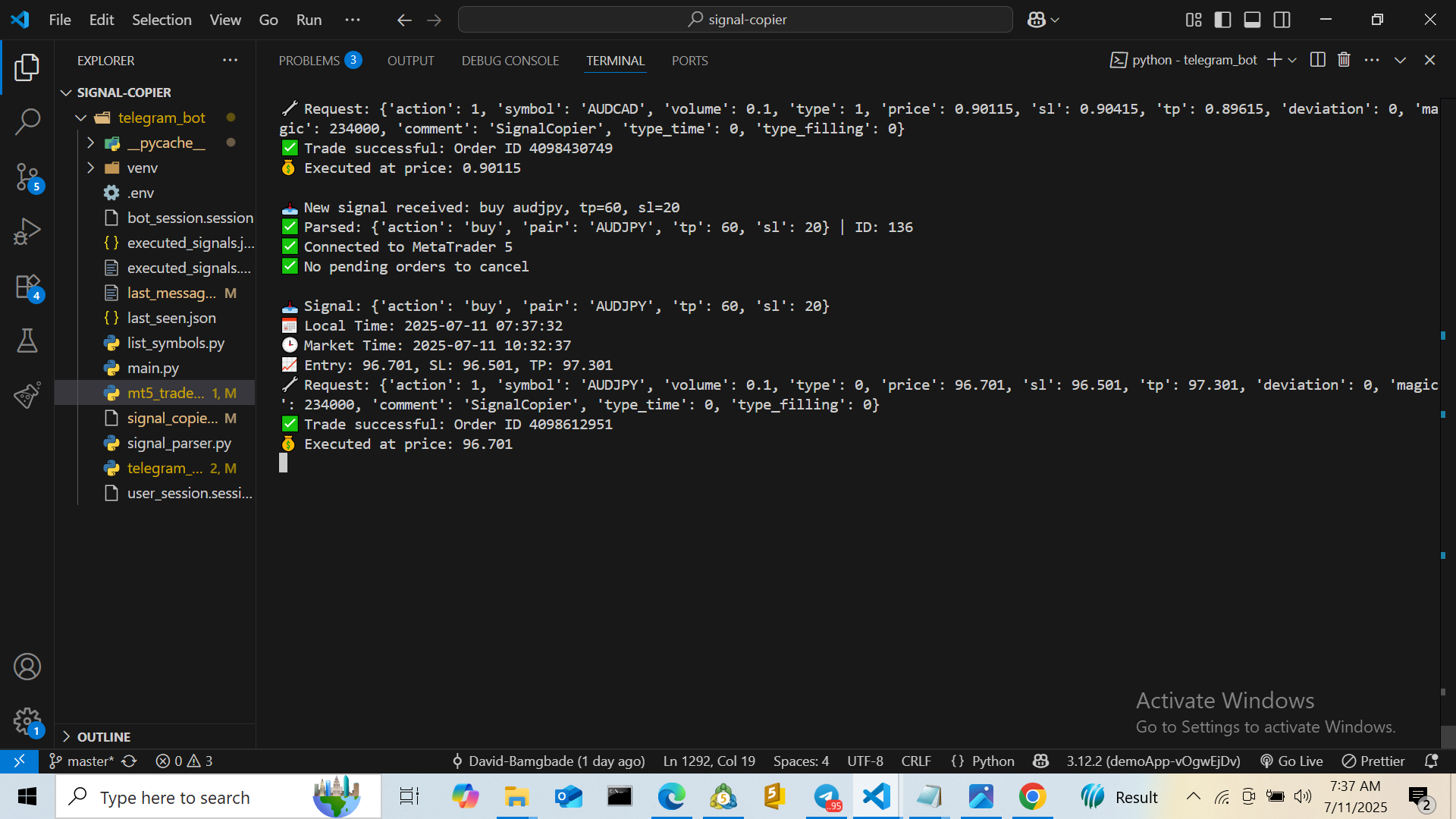The height and width of the screenshot is (819, 1456).
Task: Create a new terminal with plus
Action: [x=1274, y=60]
